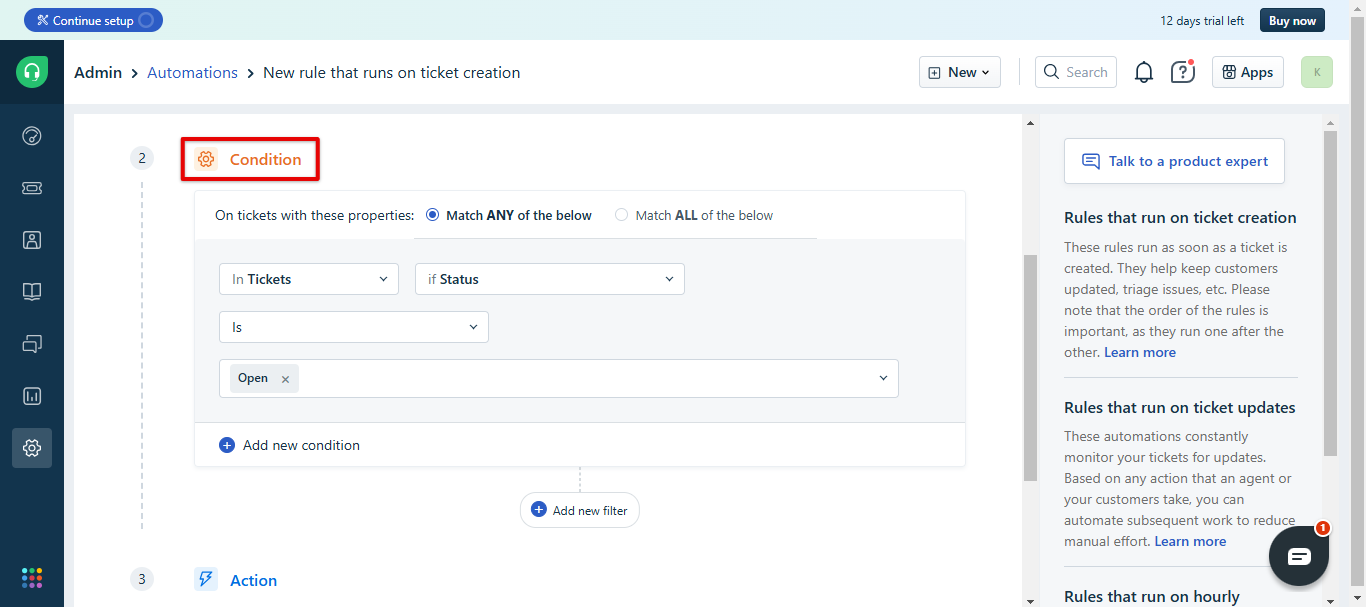Screen dimensions: 1366x607
Task: Click the Action section heading
Action: pyautogui.click(x=253, y=580)
